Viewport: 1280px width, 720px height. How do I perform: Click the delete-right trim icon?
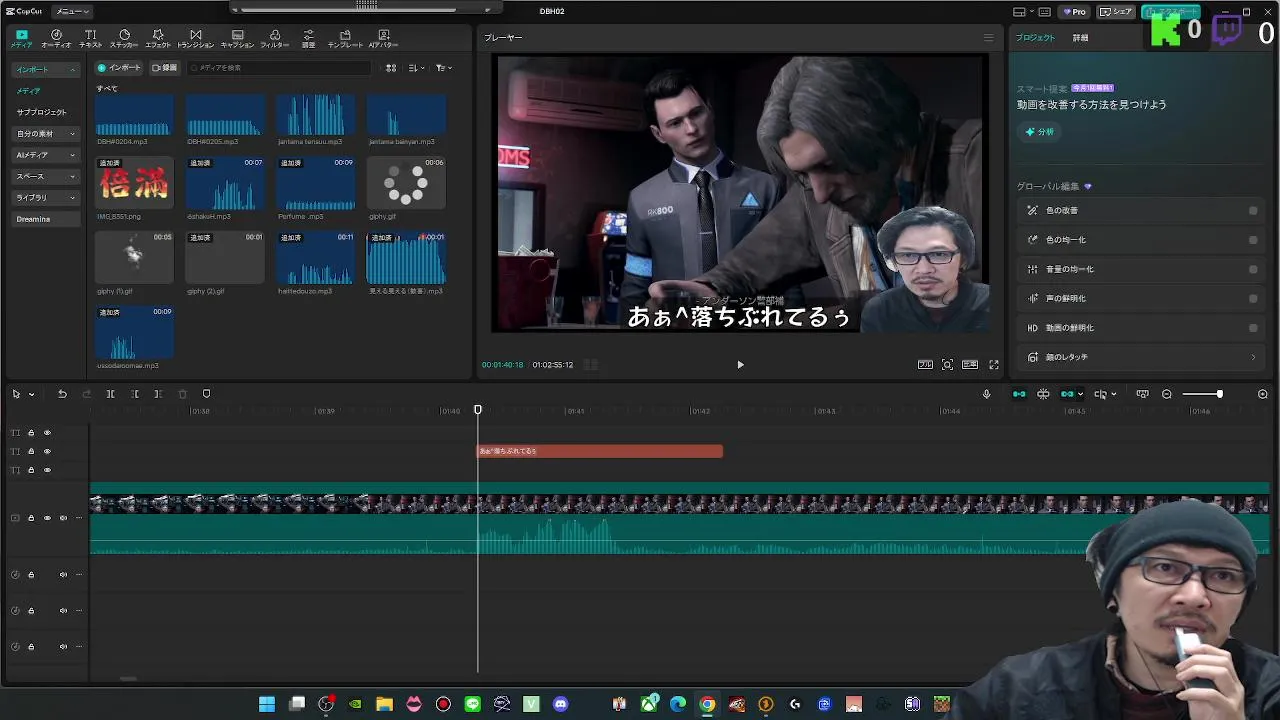(158, 394)
